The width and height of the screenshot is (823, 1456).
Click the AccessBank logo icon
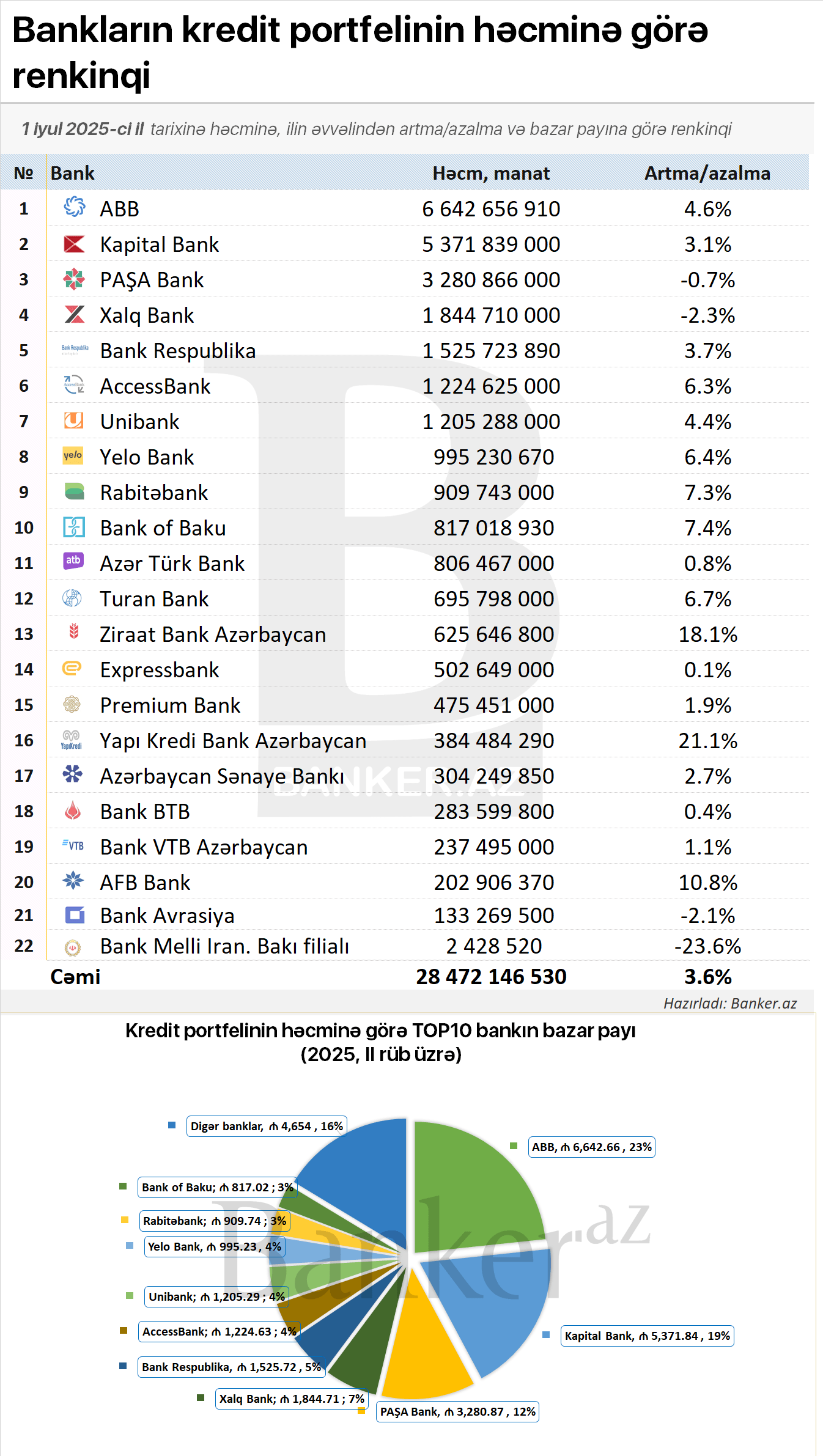(74, 384)
